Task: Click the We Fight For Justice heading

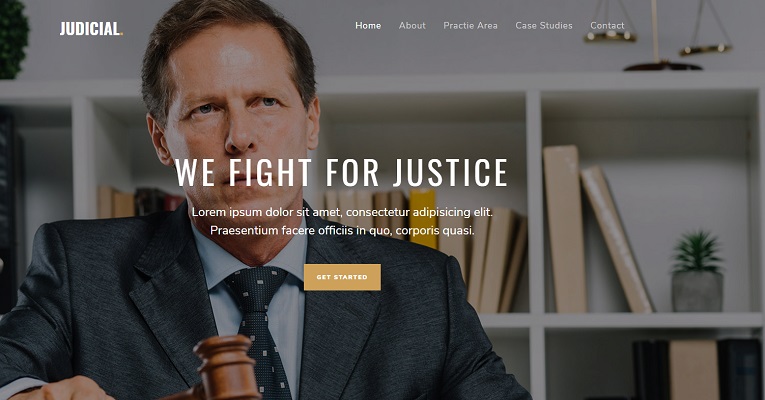Action: click(341, 173)
